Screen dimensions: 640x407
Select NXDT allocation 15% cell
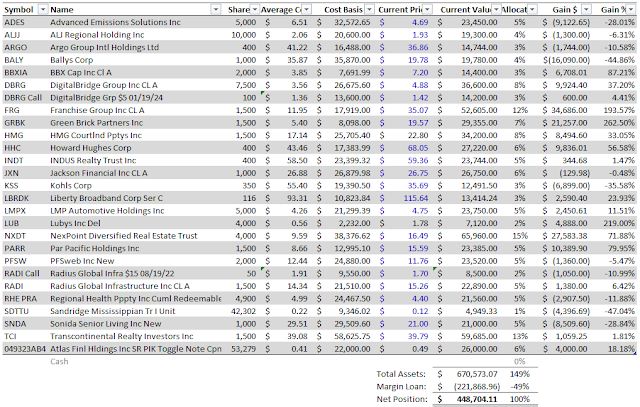point(520,236)
